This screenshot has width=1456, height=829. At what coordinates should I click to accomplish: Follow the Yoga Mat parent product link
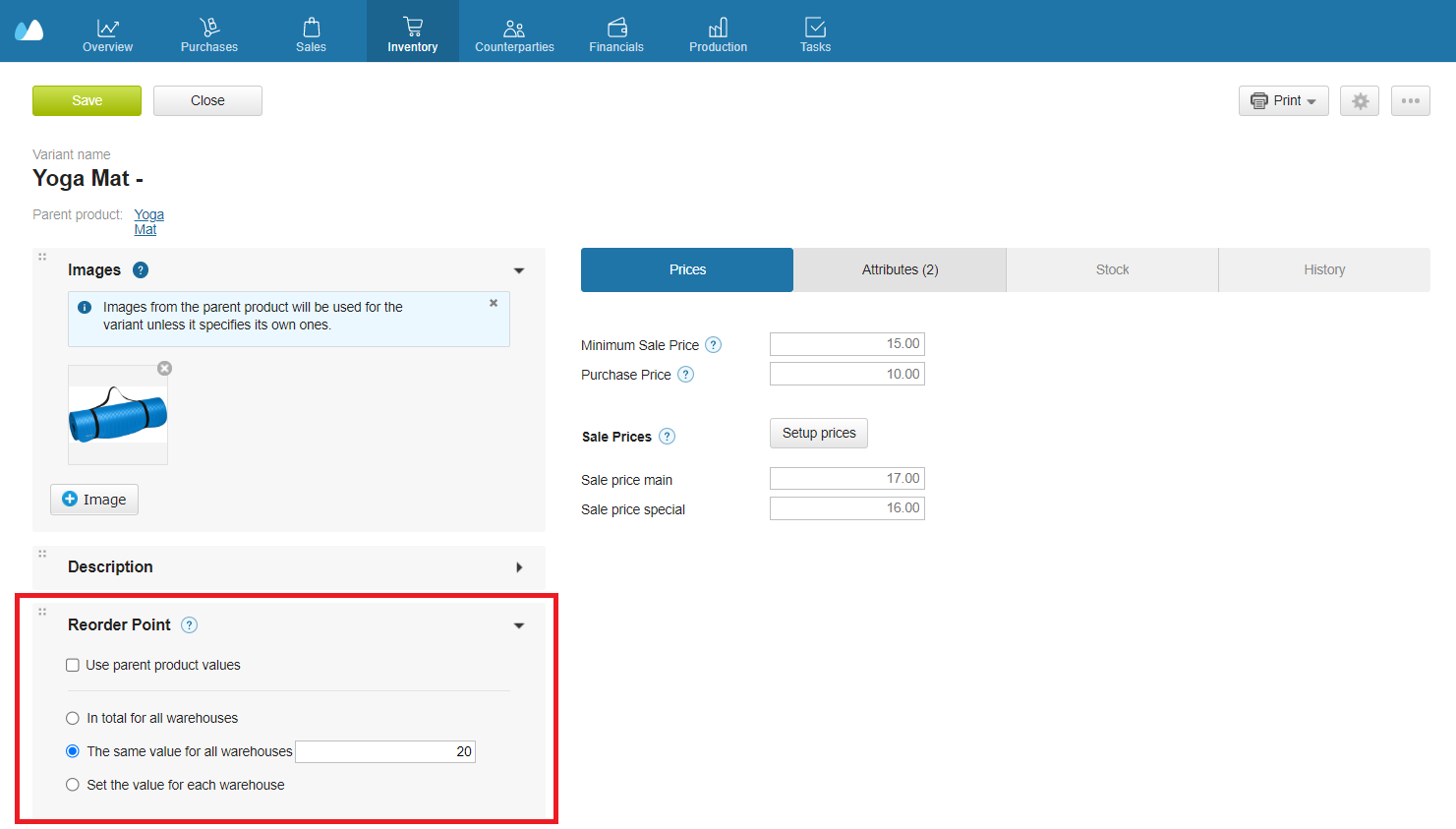tap(148, 221)
